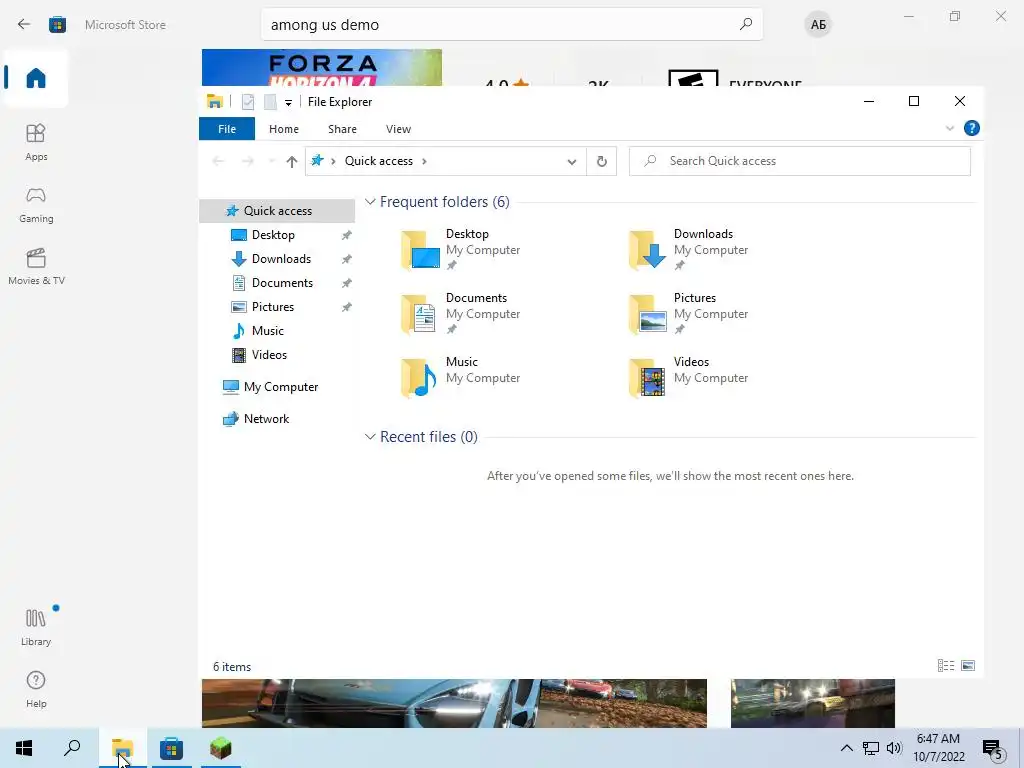This screenshot has width=1024, height=768.
Task: Click the Refresh button in address bar
Action: point(601,161)
